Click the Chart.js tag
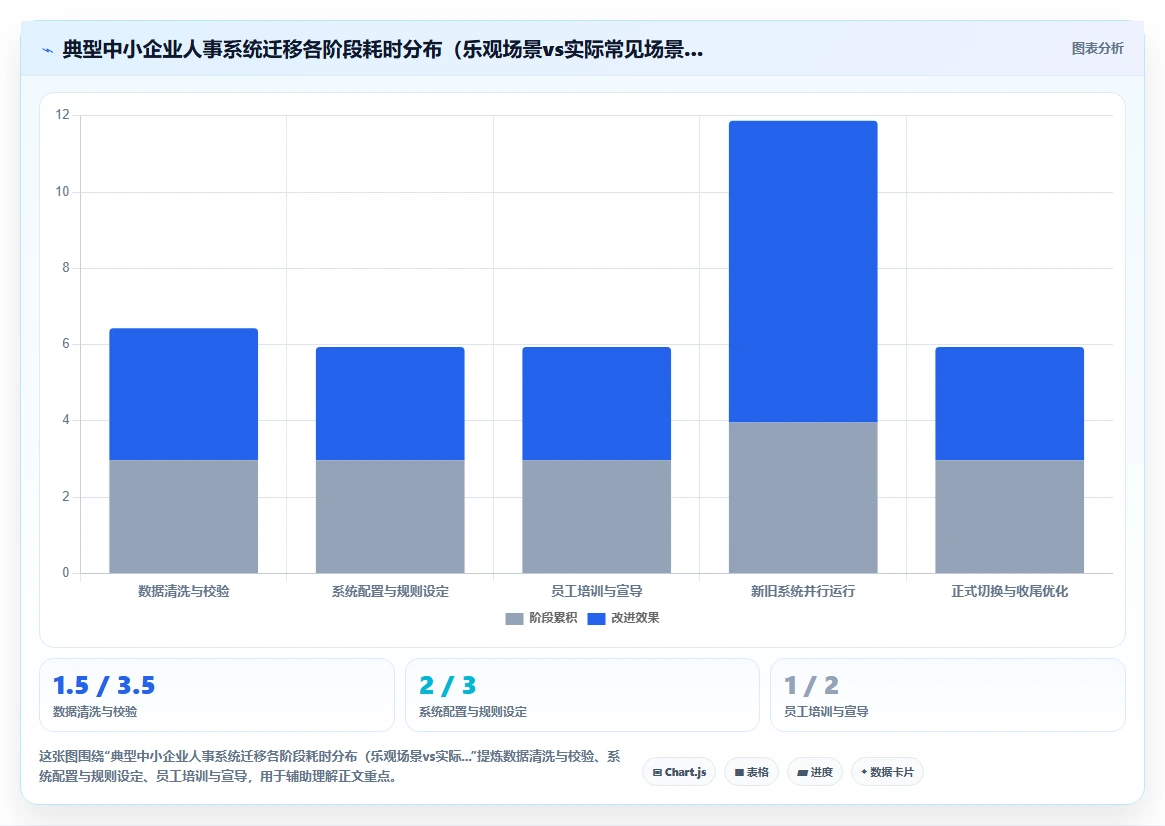The width and height of the screenshot is (1165, 826). click(679, 772)
